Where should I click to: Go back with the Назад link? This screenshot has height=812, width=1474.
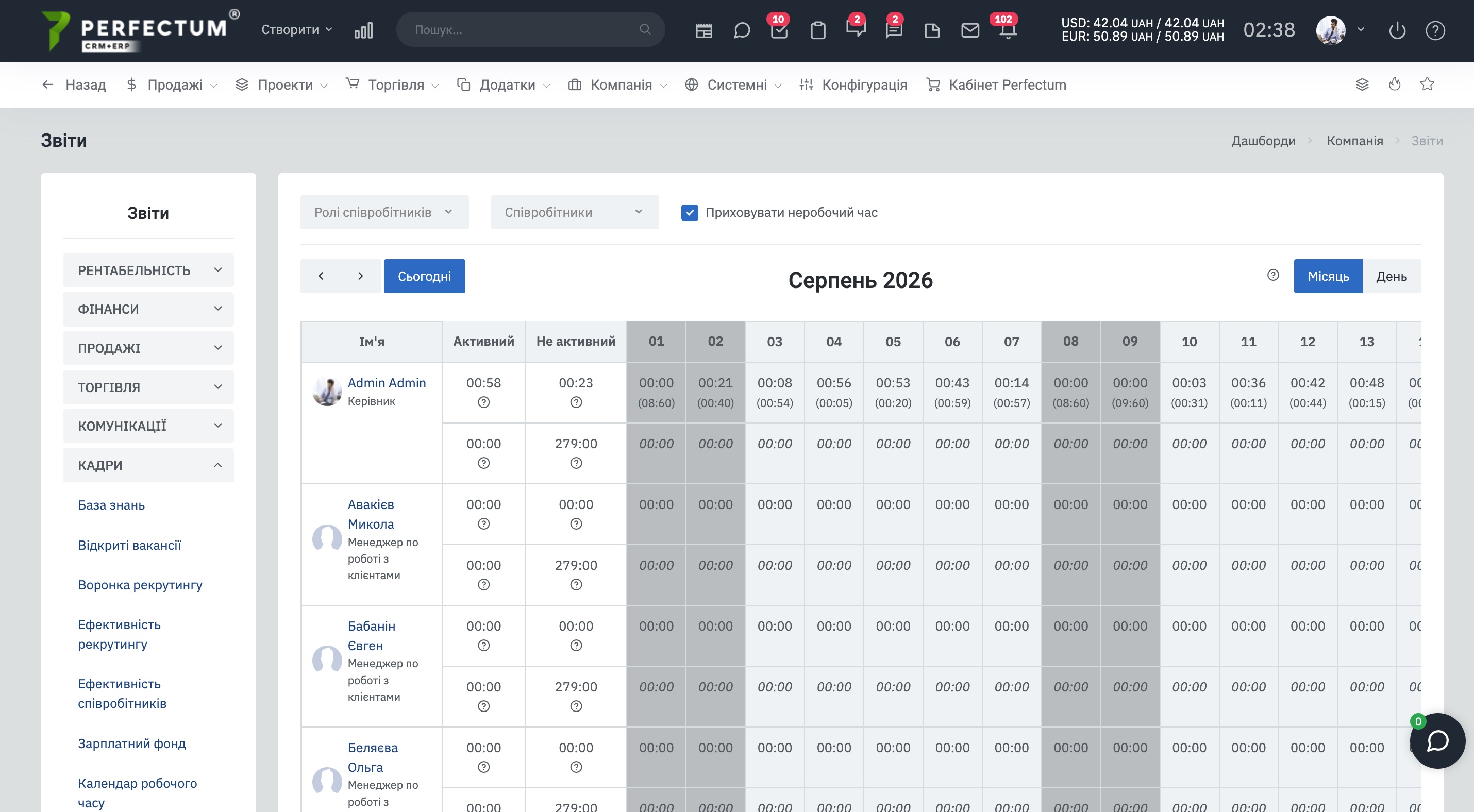click(x=74, y=84)
